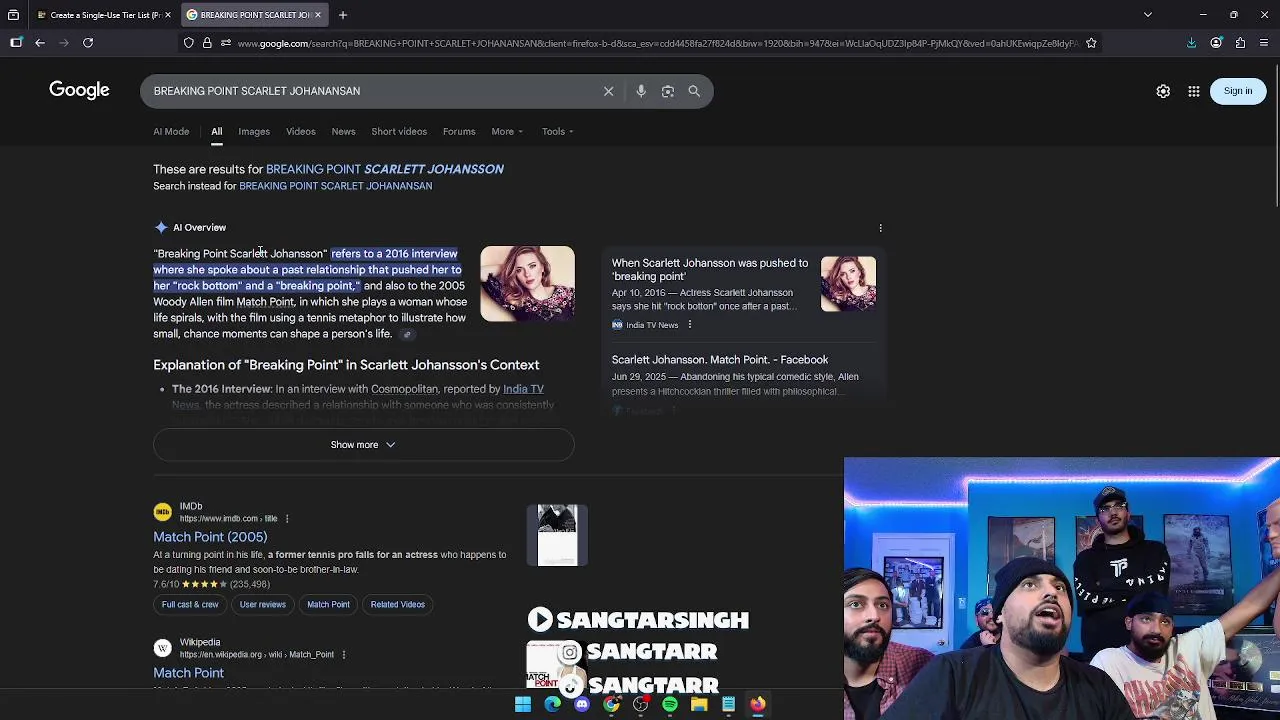
Task: Open 'When Scarlett Johansson was pushed' article
Action: click(710, 270)
